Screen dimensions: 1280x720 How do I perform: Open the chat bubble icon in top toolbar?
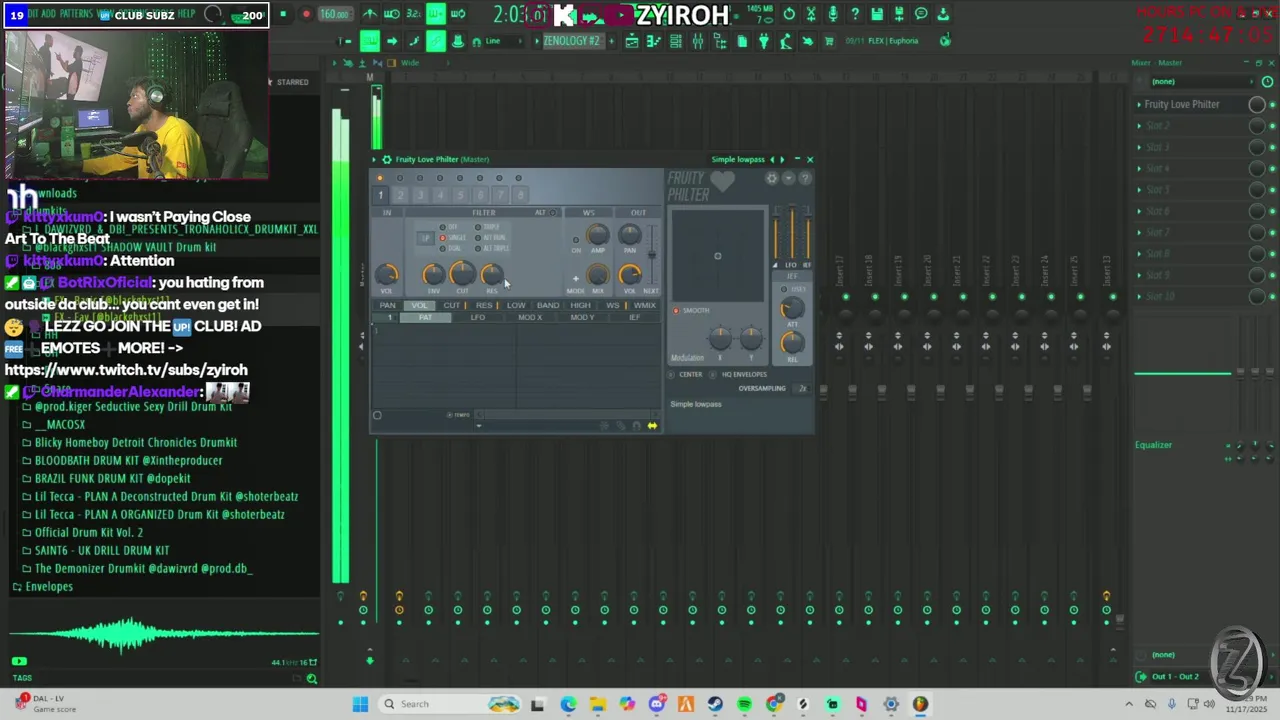click(x=922, y=14)
